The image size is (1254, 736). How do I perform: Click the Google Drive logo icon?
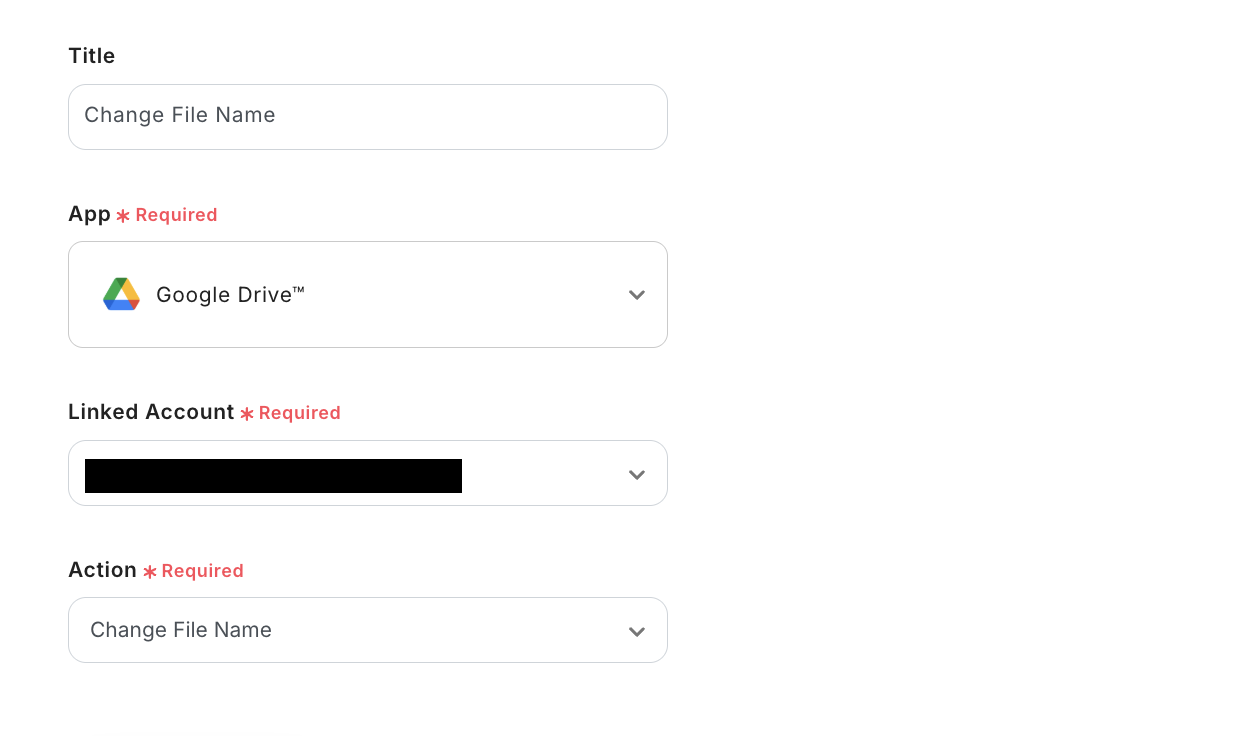121,294
